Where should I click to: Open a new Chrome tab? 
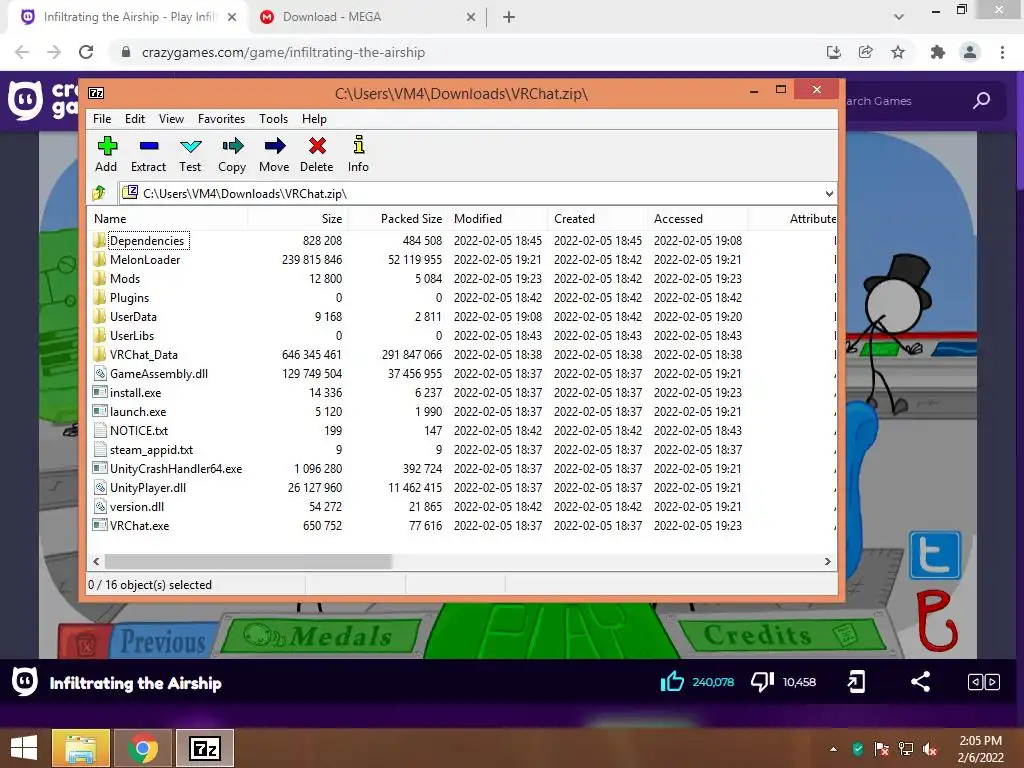(x=509, y=17)
